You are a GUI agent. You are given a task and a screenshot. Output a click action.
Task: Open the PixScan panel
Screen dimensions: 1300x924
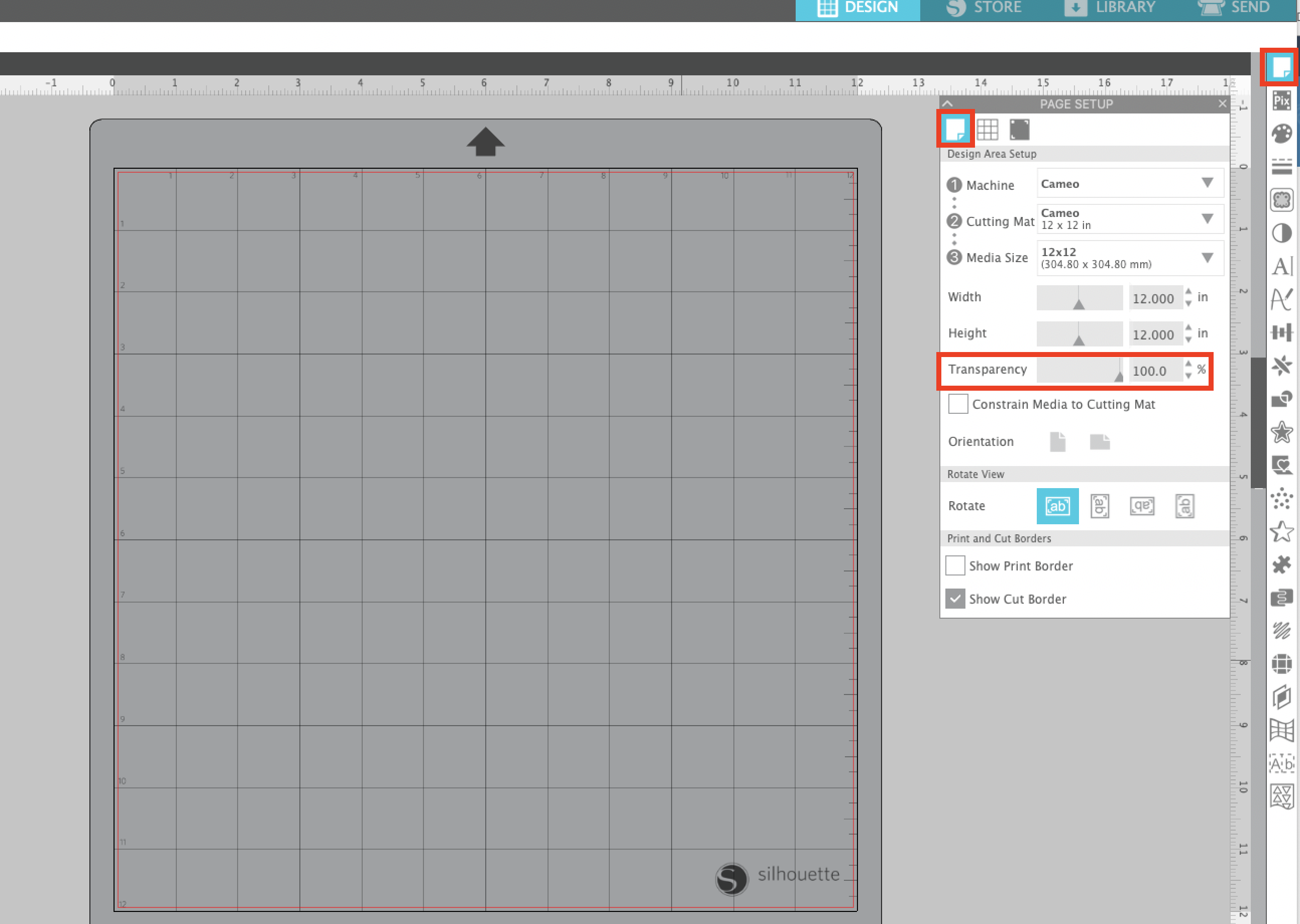click(x=1282, y=101)
